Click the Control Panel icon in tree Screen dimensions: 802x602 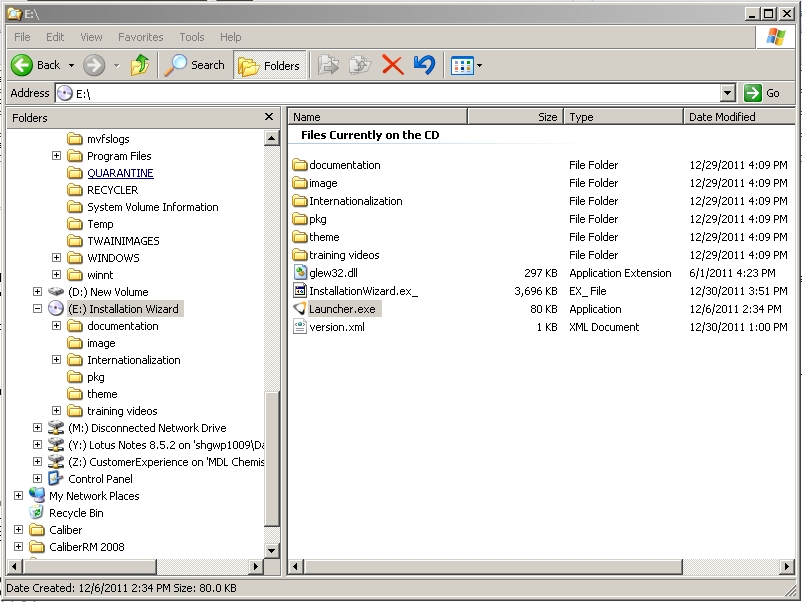point(55,478)
